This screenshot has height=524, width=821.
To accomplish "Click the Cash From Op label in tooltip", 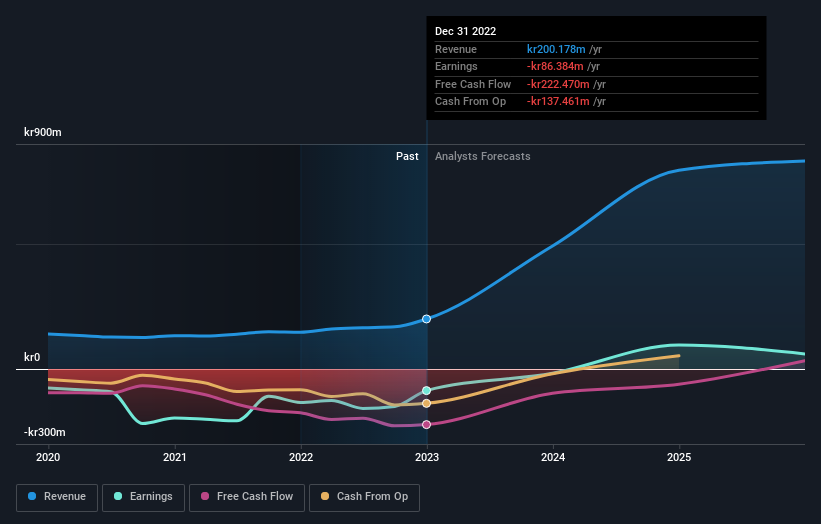I will pyautogui.click(x=470, y=102).
